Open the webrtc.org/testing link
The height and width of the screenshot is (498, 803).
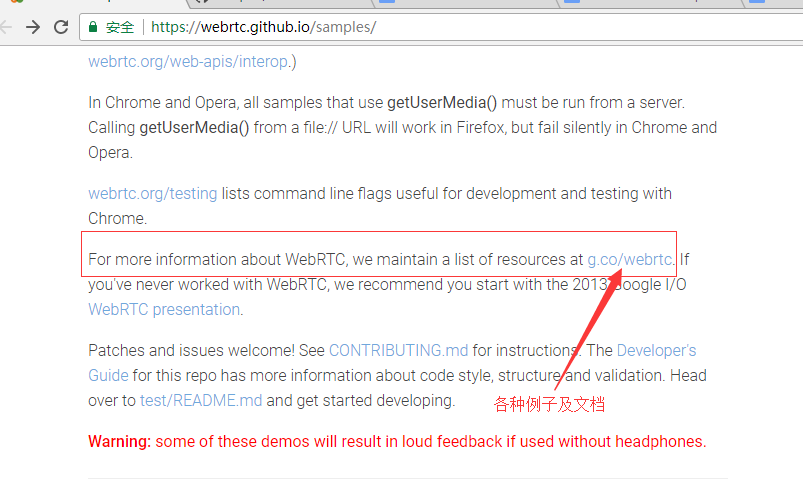(x=153, y=194)
